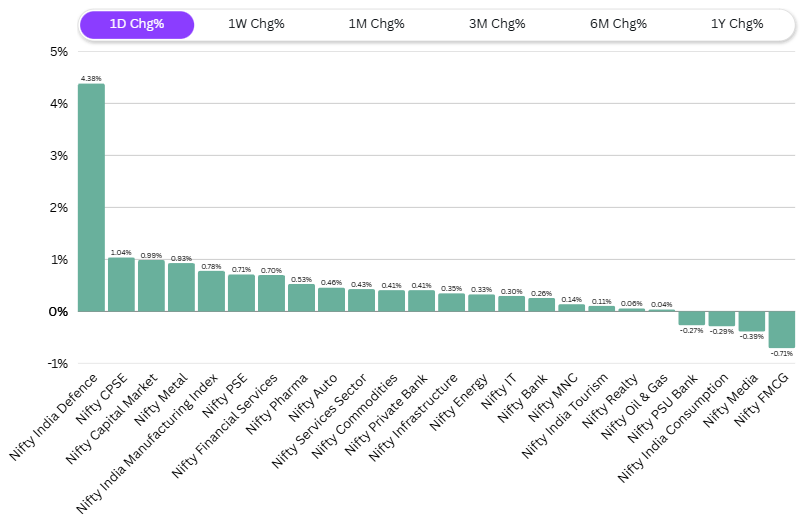The height and width of the screenshot is (527, 806).
Task: Open the 3M Chg% tab
Action: 497,24
